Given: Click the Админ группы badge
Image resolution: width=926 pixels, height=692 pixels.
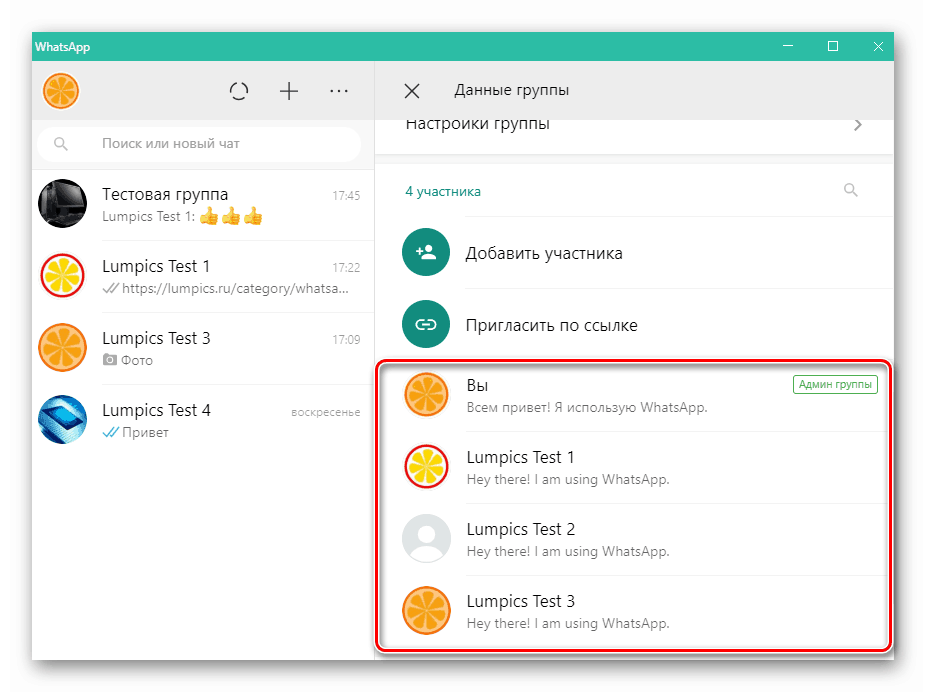Looking at the screenshot, I should coord(835,384).
